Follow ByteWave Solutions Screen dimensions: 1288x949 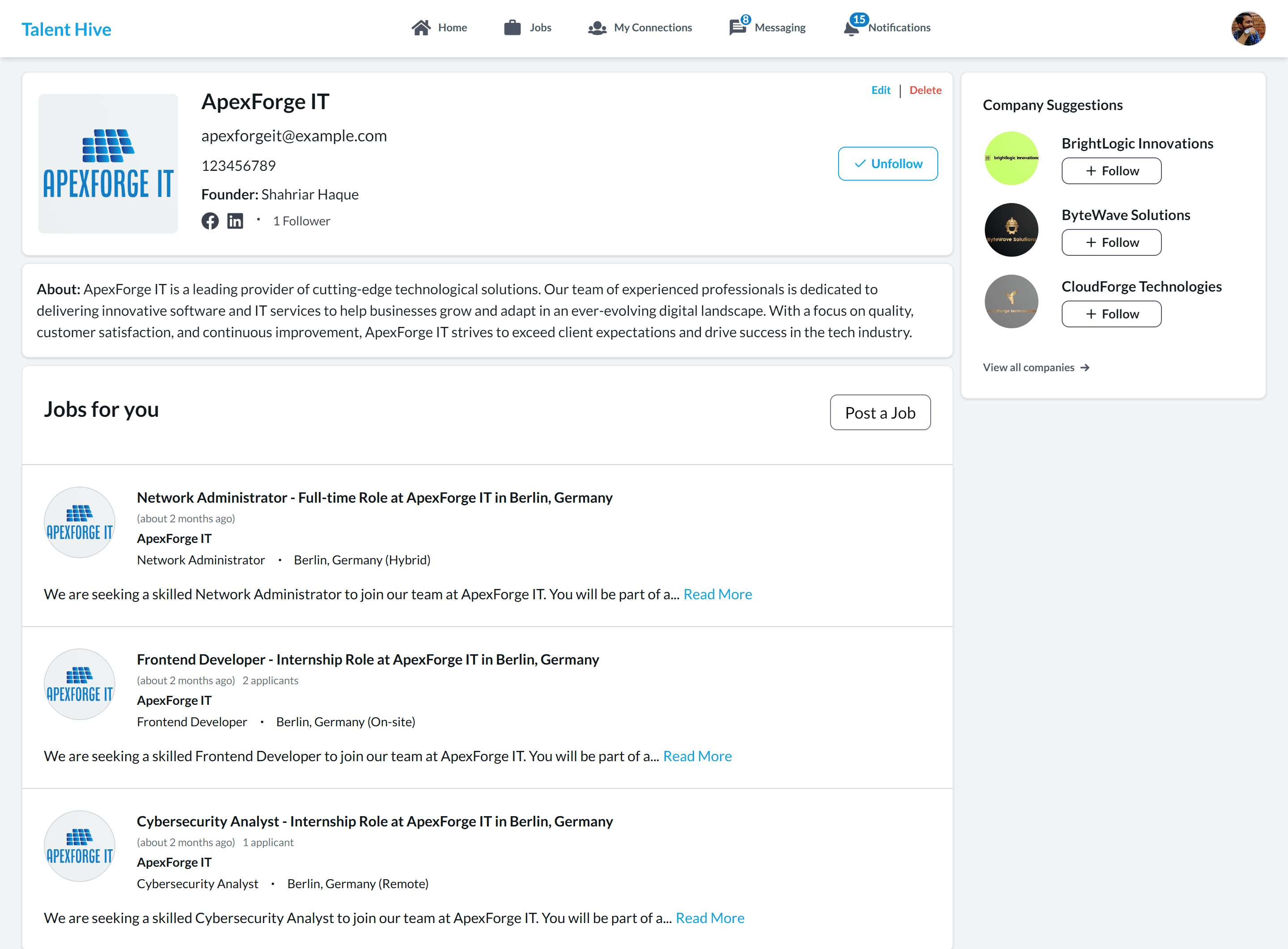click(x=1111, y=242)
